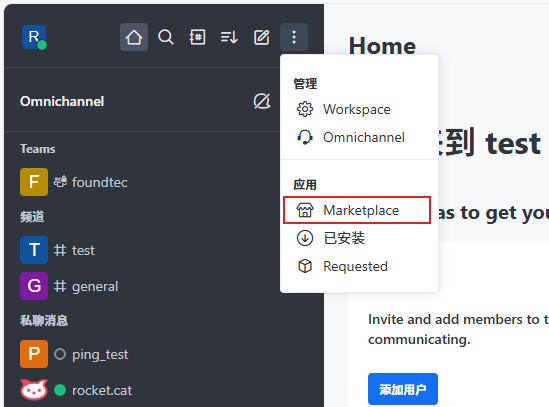Click the Home icon in sidebar header
This screenshot has width=549, height=407.
[134, 37]
